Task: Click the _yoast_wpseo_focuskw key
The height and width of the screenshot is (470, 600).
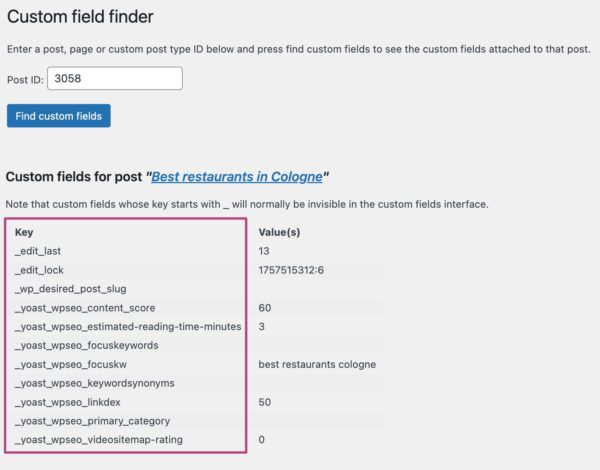Action: click(x=73, y=364)
